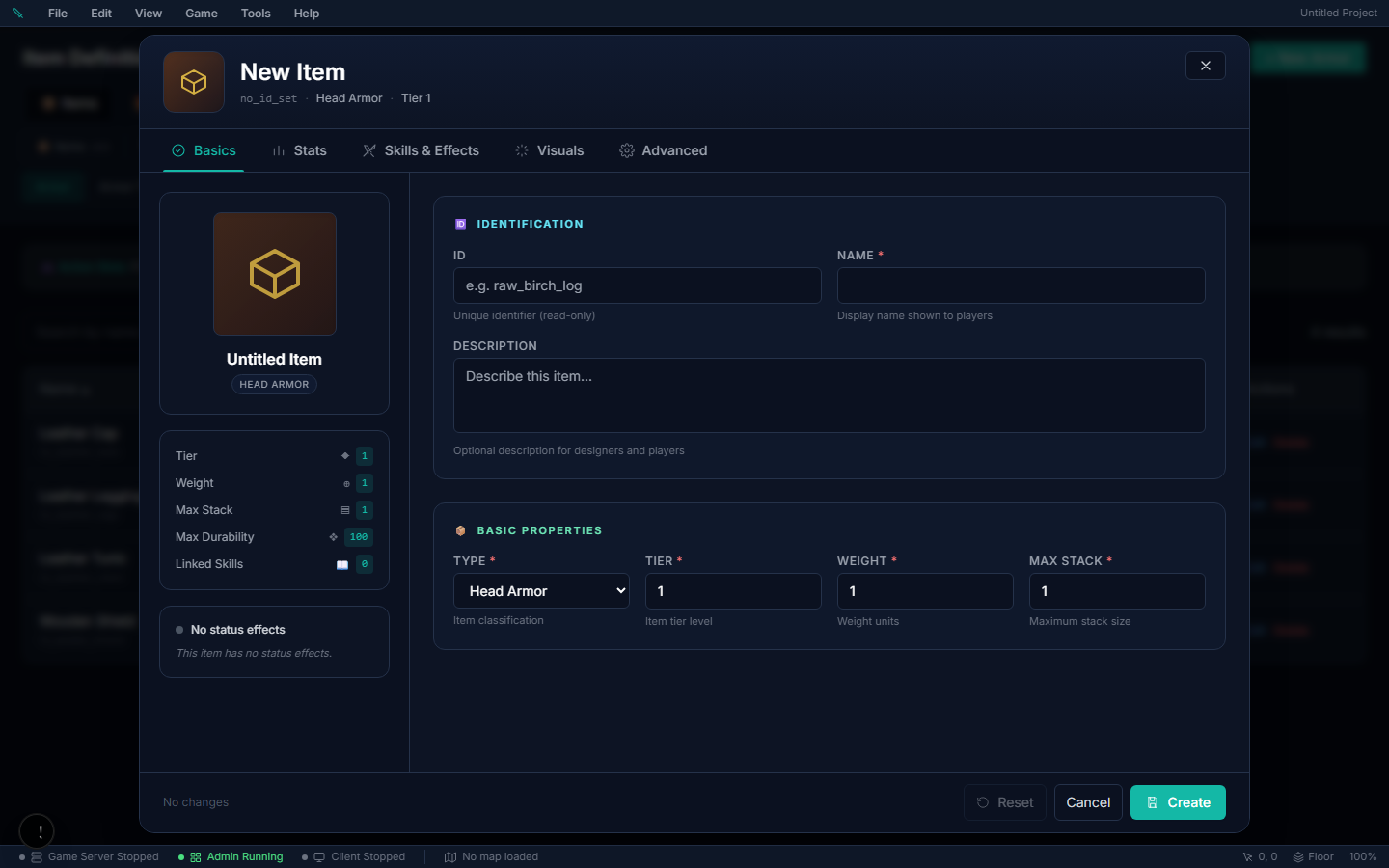Open the Edit menu

pos(101,14)
